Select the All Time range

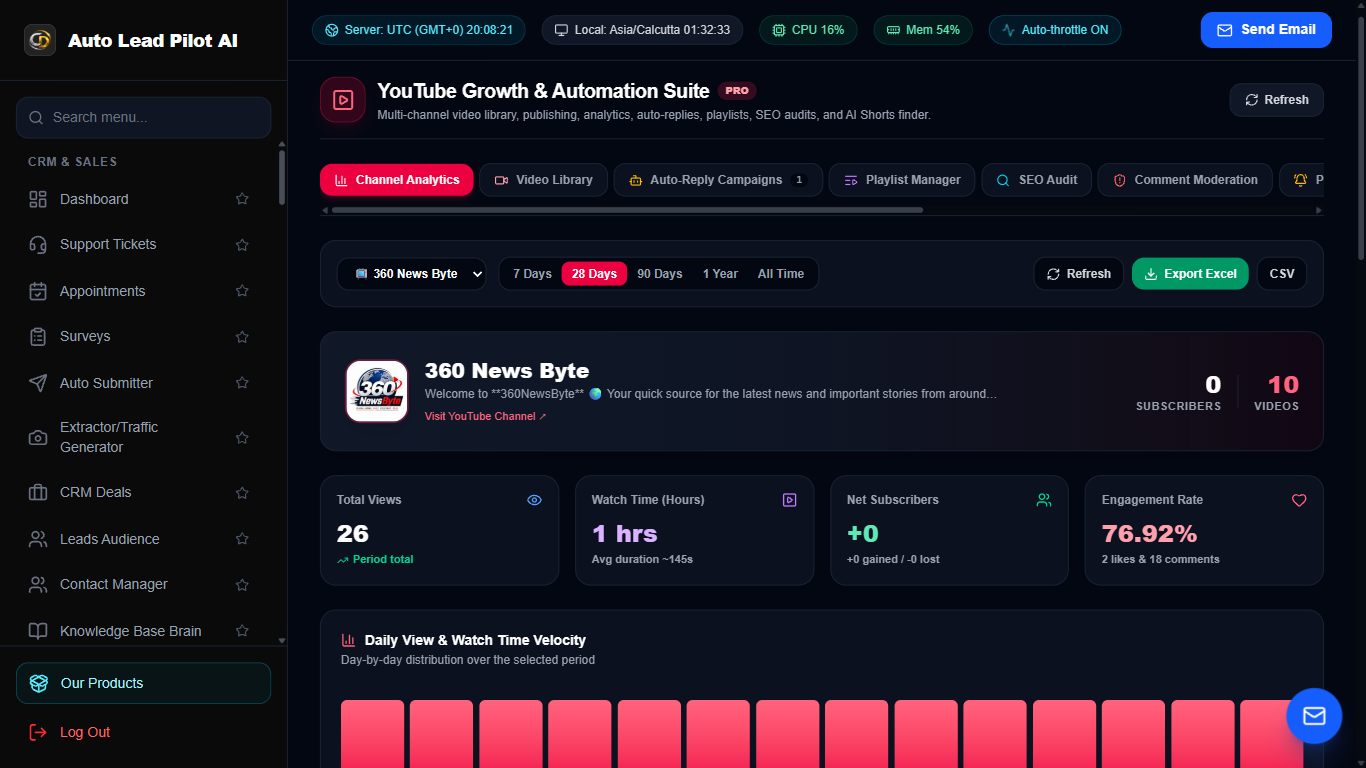click(x=781, y=274)
